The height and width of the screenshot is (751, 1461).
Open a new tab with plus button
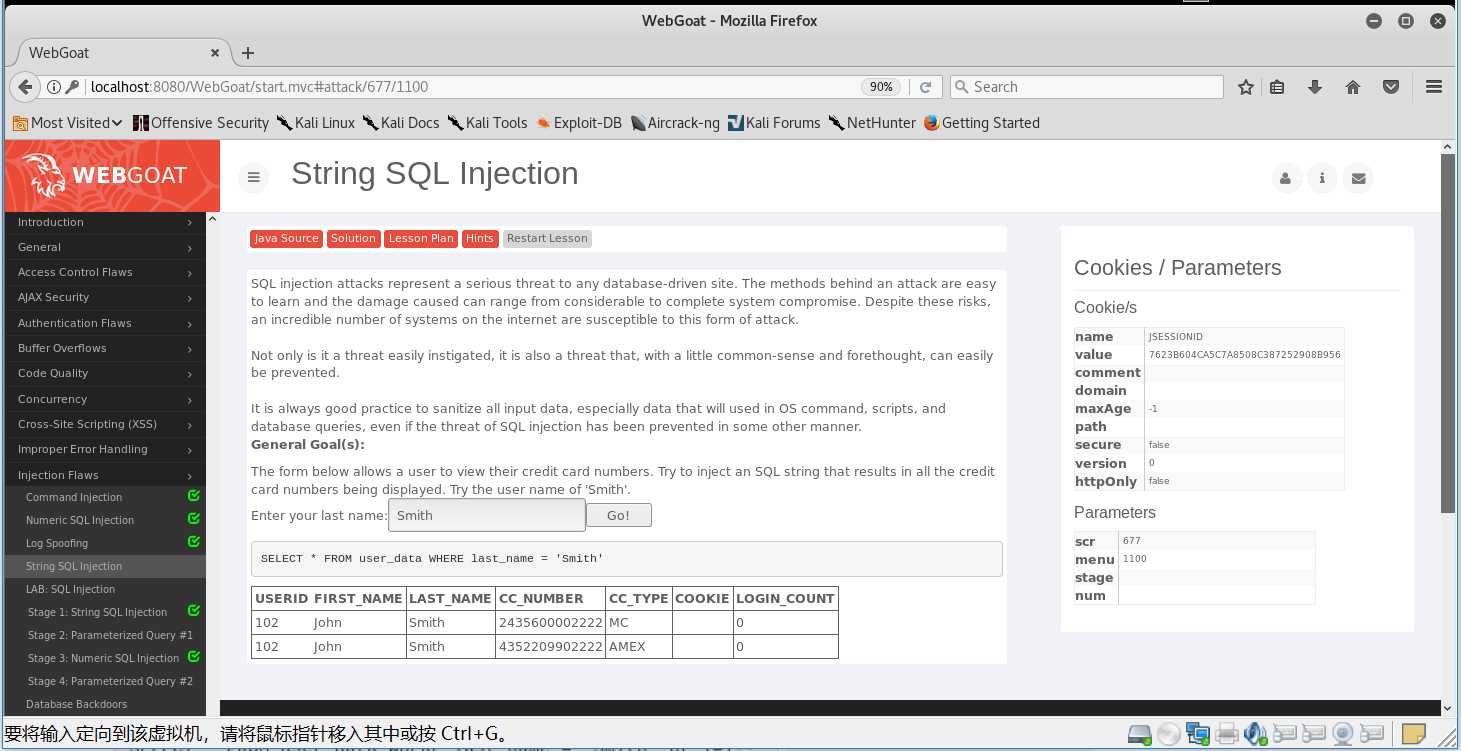(x=248, y=53)
